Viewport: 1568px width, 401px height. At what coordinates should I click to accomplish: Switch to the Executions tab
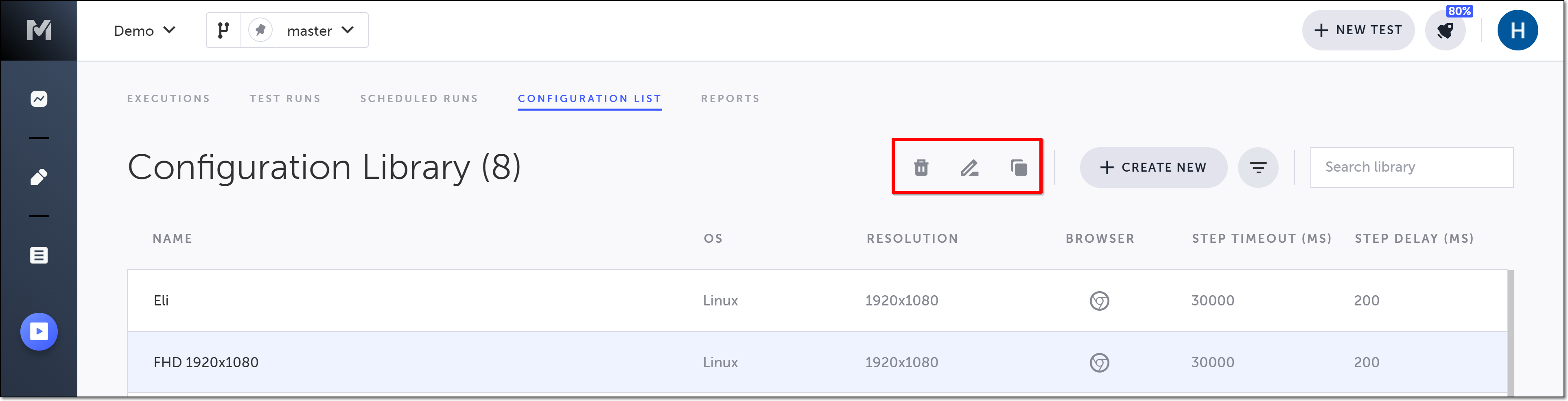[168, 98]
